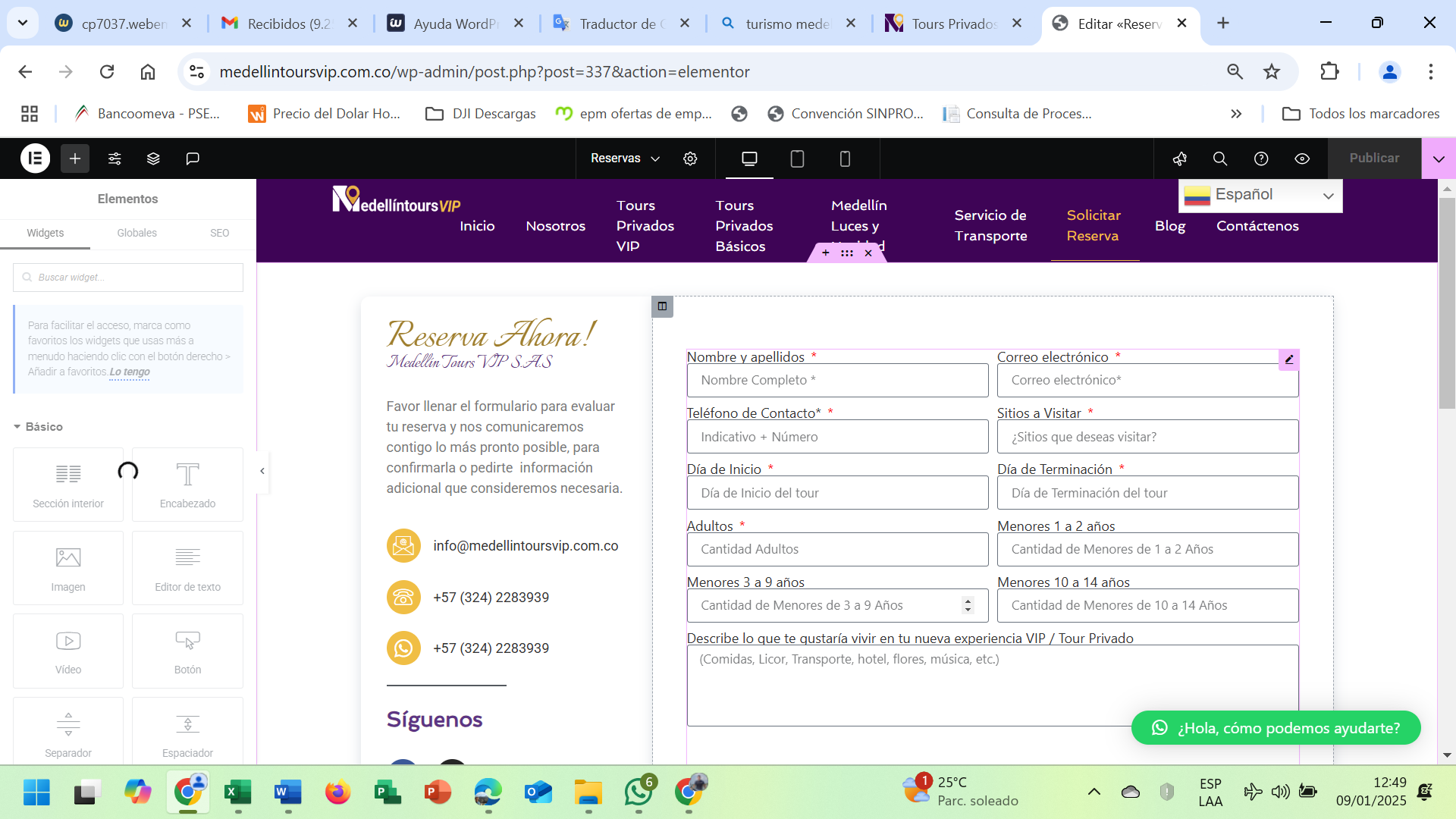Click the Tours Privados VIP menu item
1456x819 pixels.
[x=645, y=226]
